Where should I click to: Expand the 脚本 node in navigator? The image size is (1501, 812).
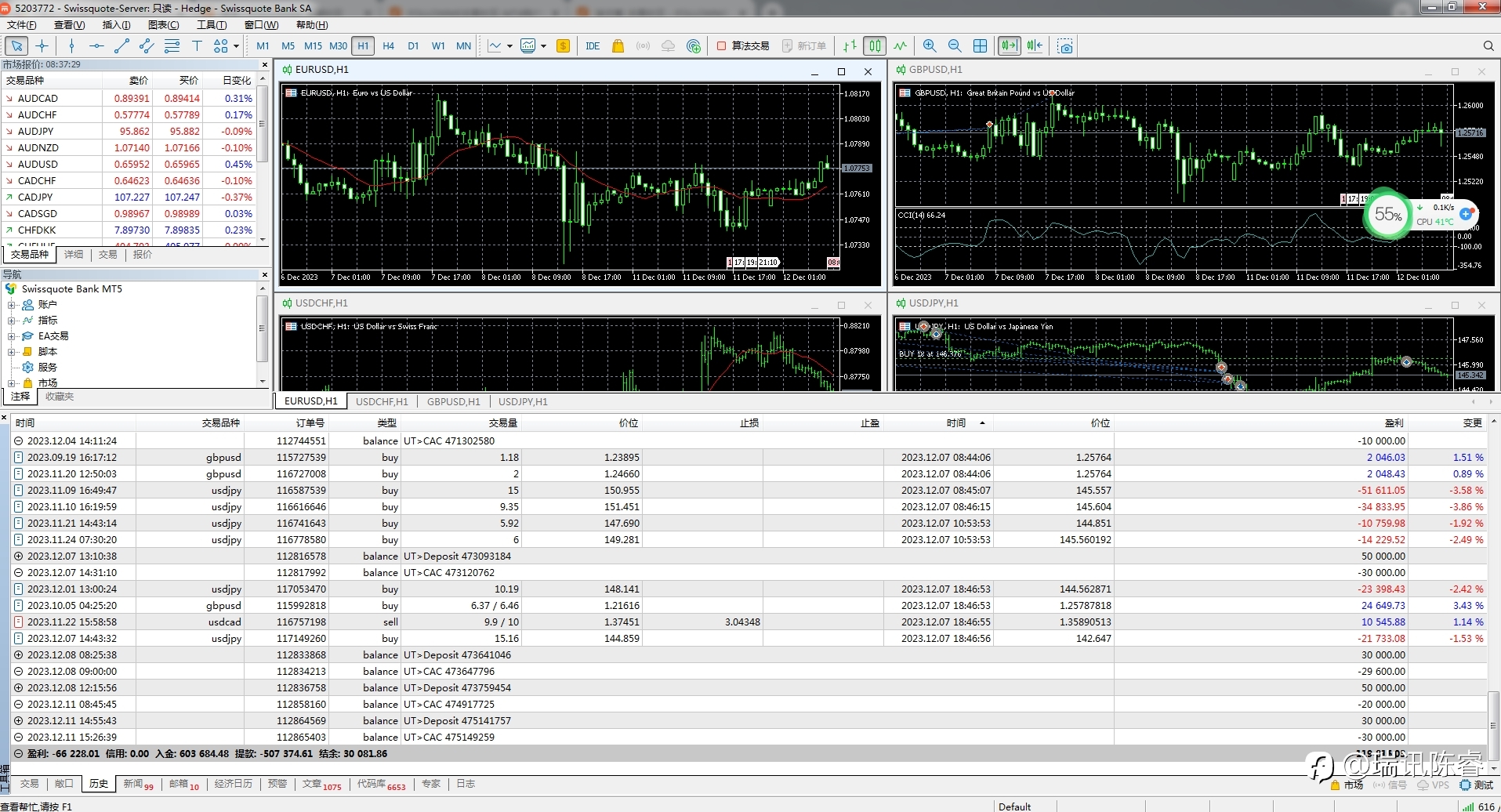[12, 352]
